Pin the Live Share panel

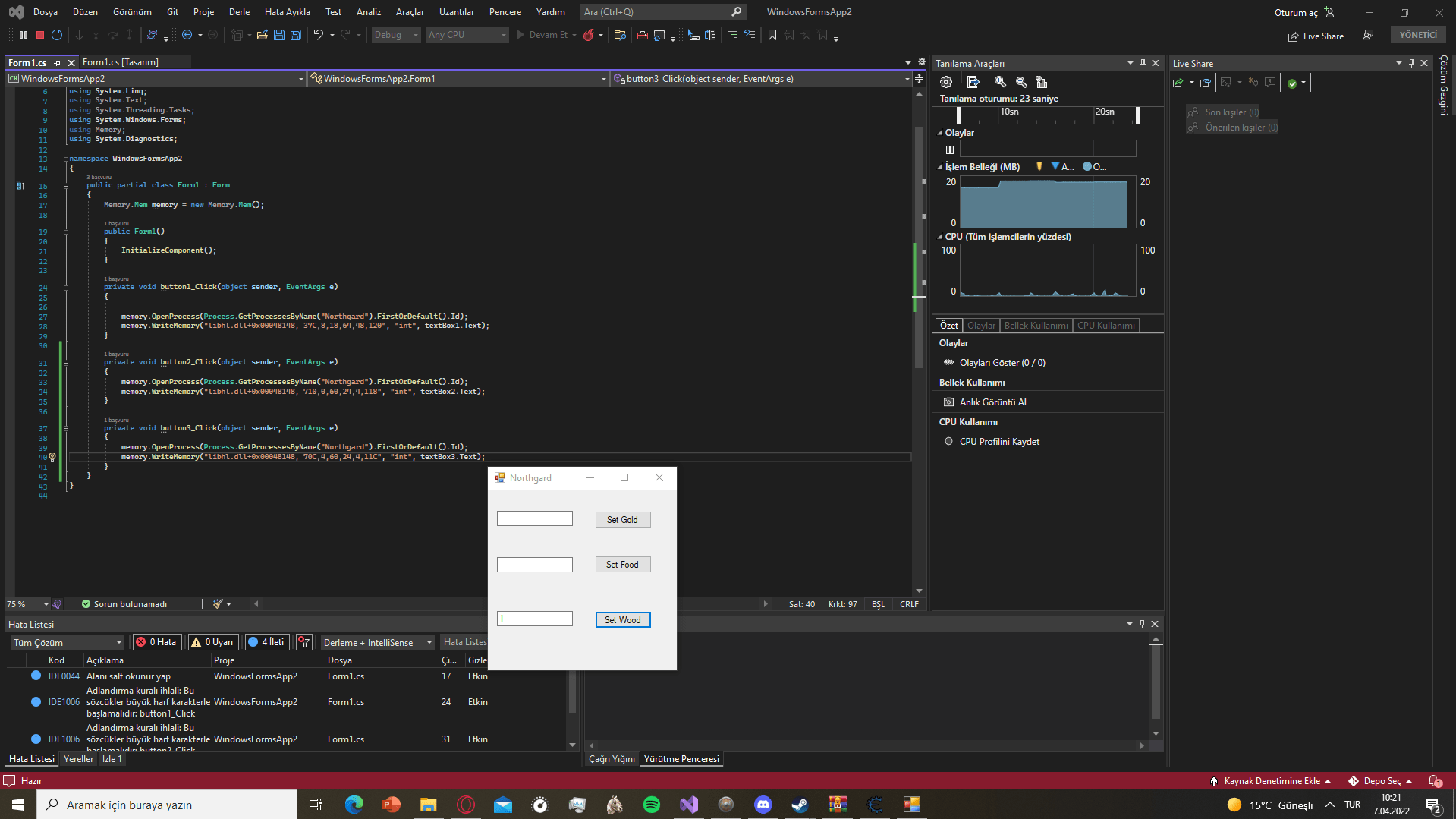tap(1411, 63)
